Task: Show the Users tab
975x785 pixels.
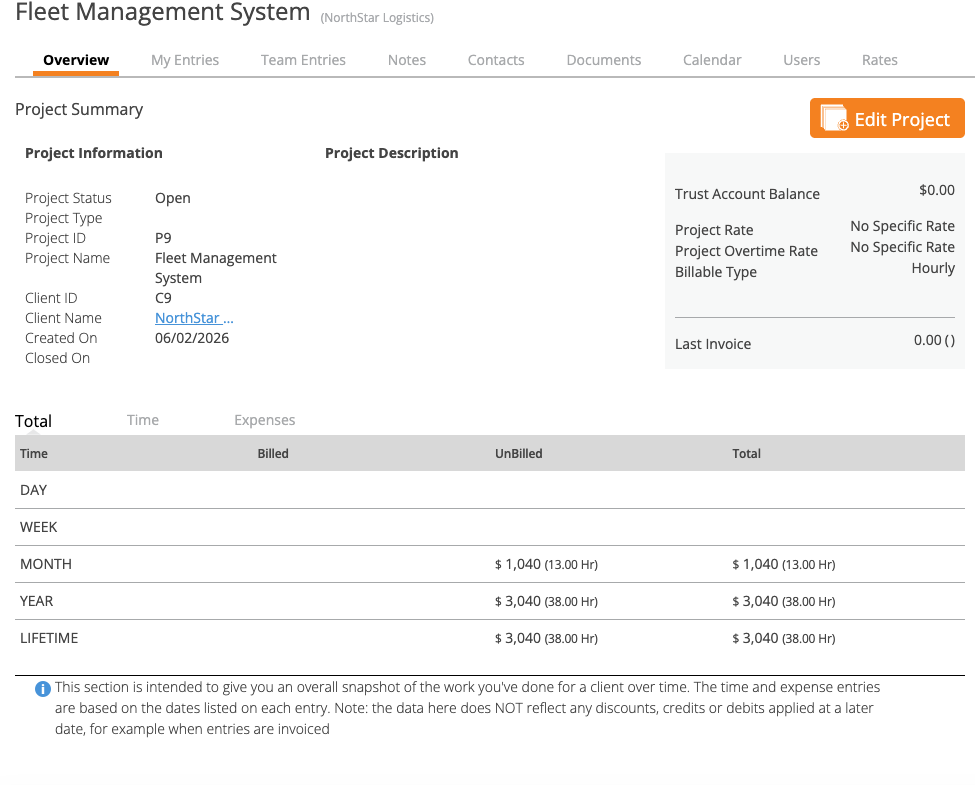Action: [802, 60]
